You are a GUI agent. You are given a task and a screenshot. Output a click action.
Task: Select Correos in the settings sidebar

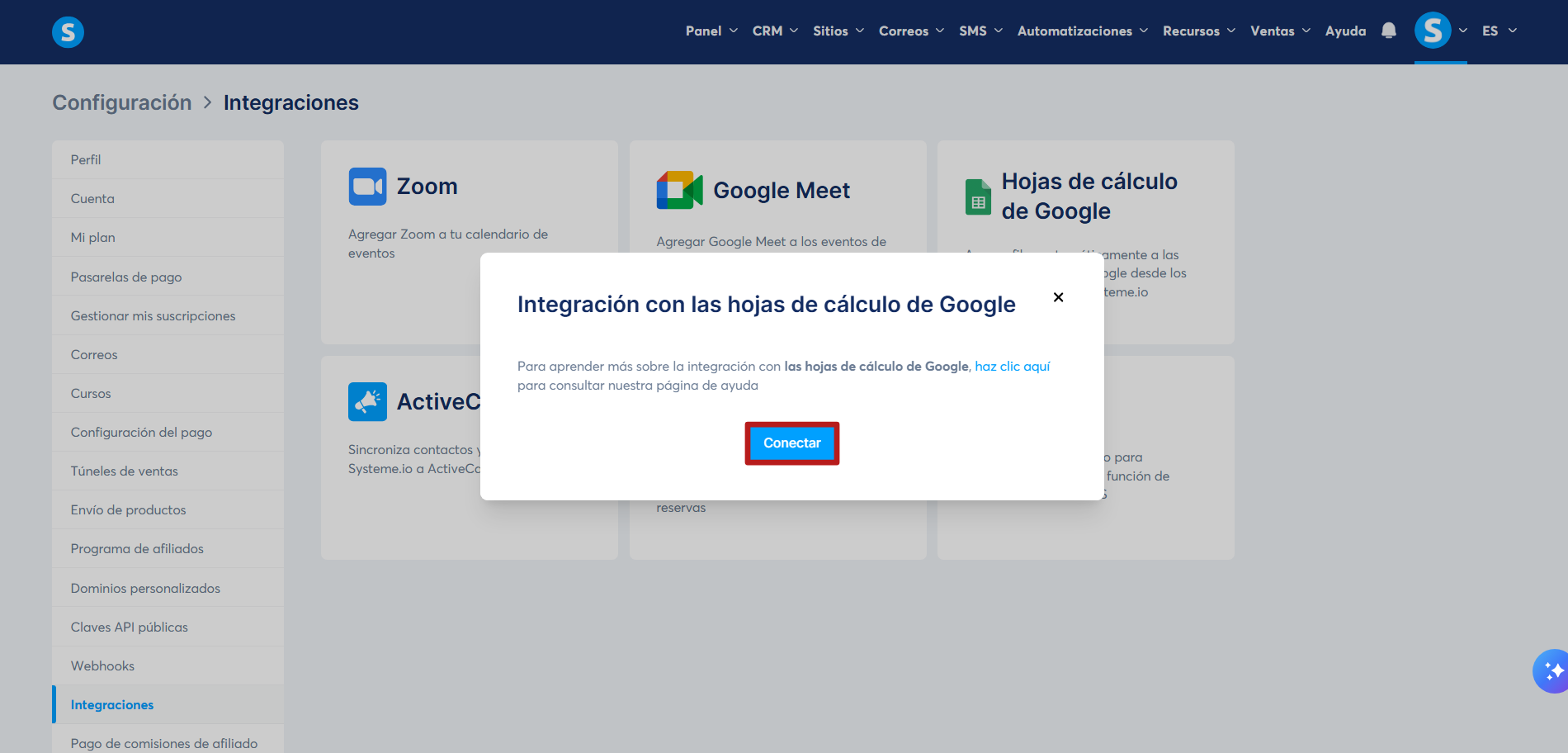pyautogui.click(x=168, y=354)
